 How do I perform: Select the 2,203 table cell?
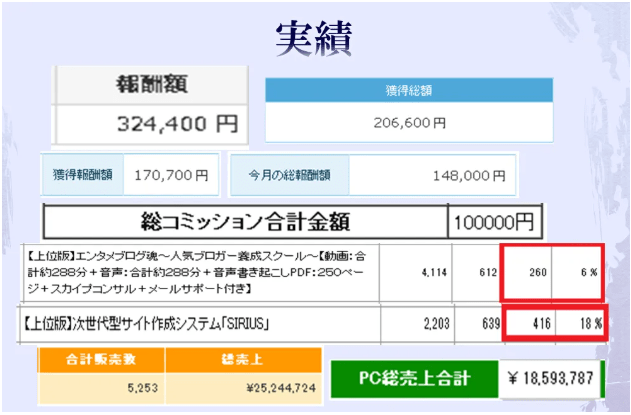click(436, 324)
